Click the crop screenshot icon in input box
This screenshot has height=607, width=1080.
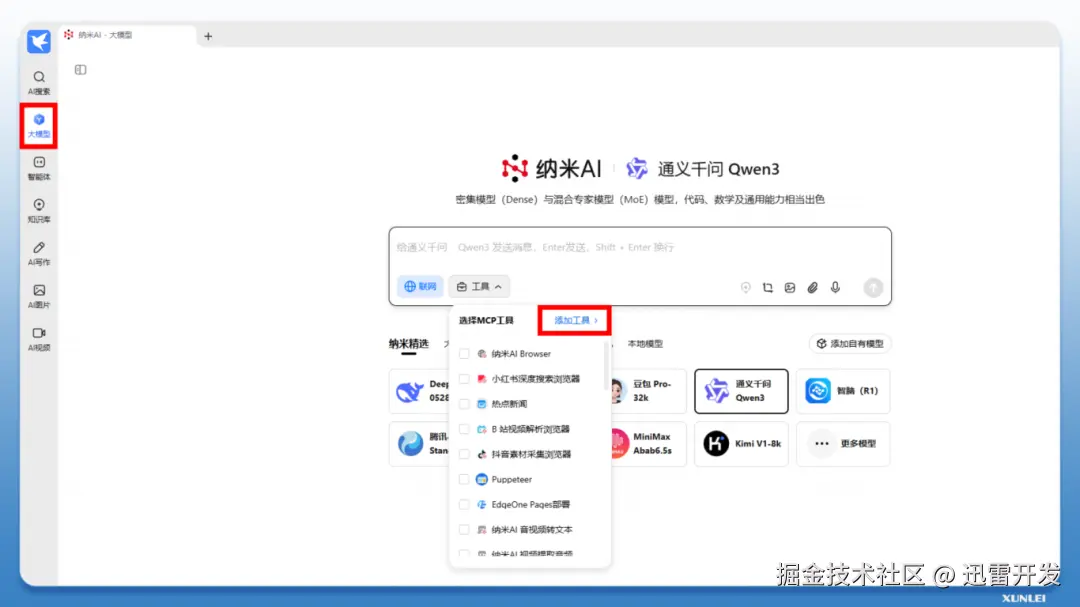tap(767, 287)
